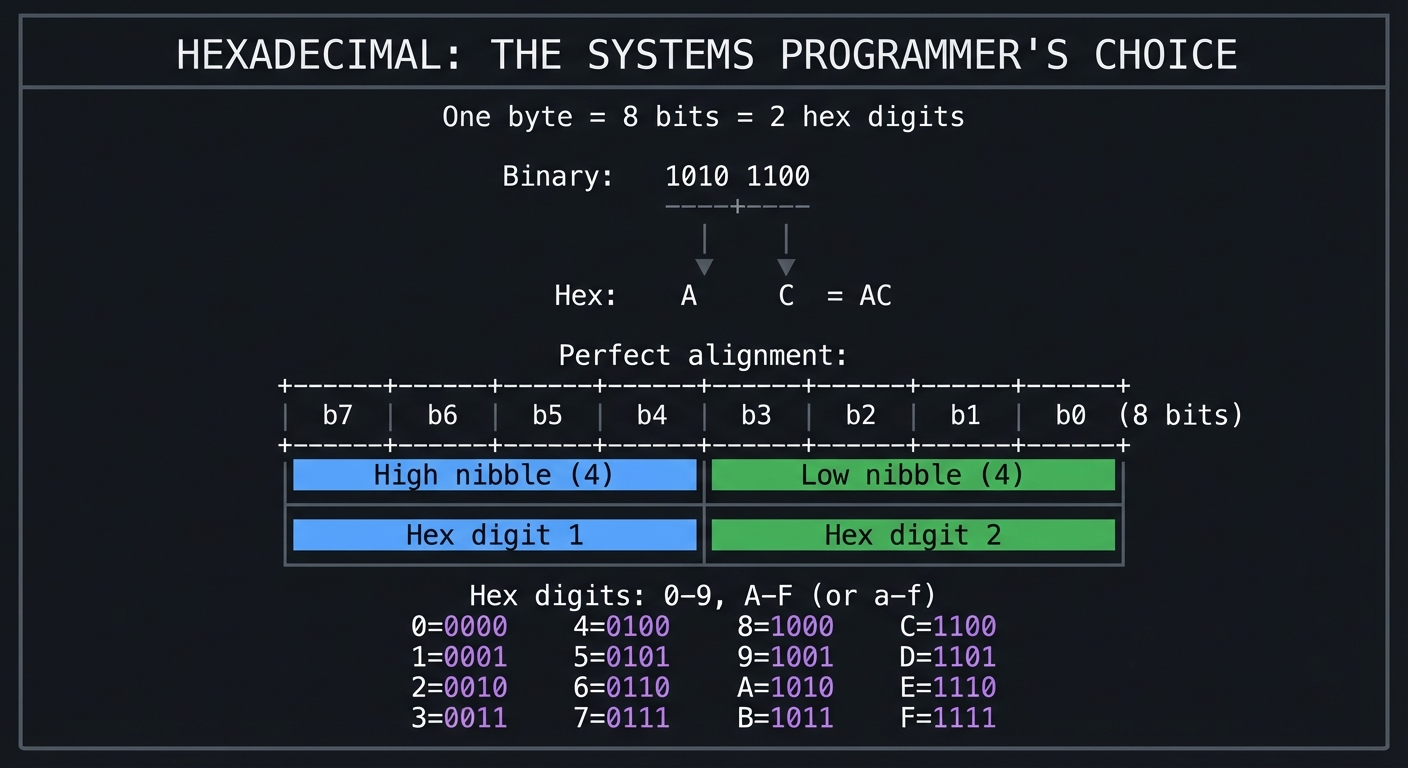This screenshot has height=768, width=1408.
Task: Select the Hex digits: 0-9, A-F heading
Action: coord(703,595)
